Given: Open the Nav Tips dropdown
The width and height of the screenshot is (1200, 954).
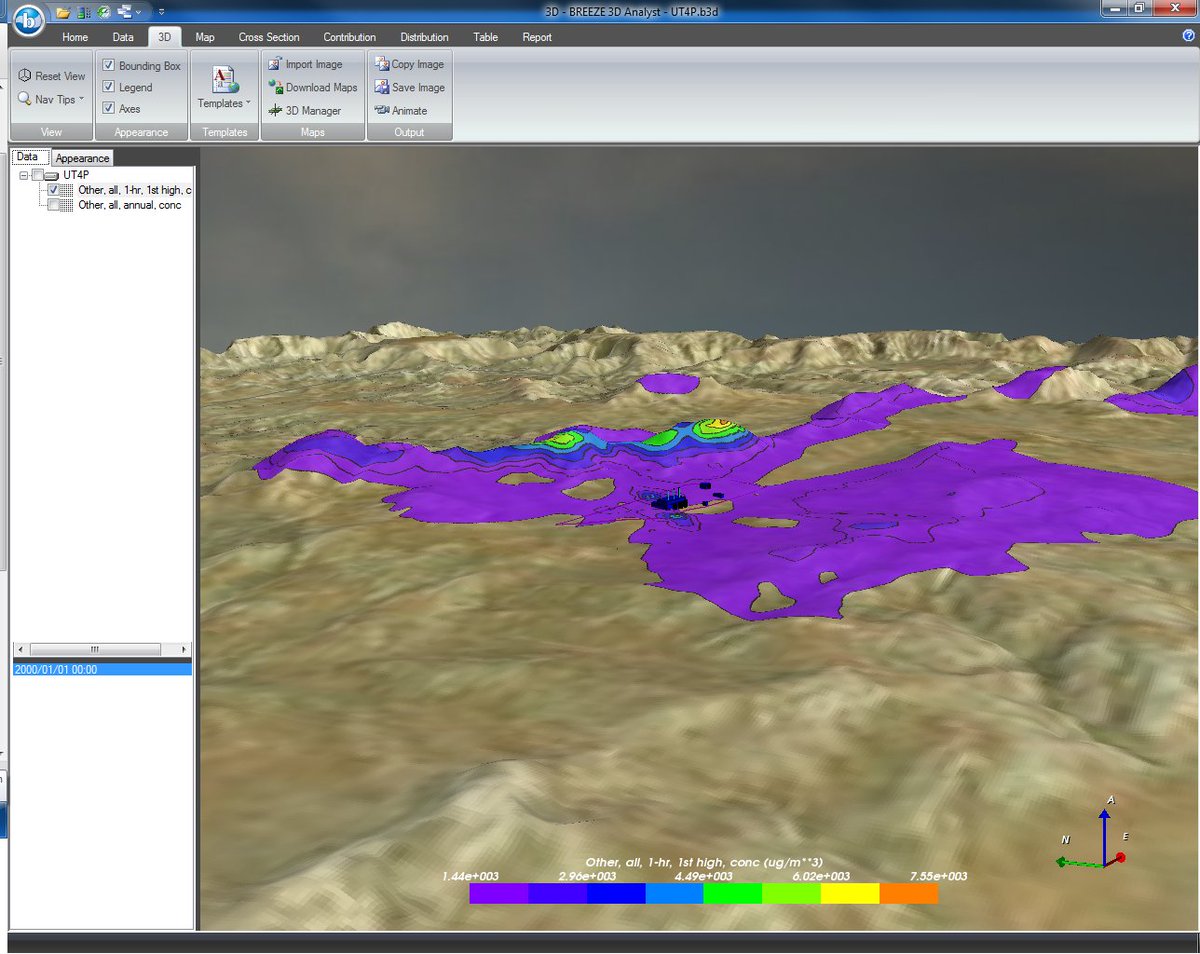Looking at the screenshot, I should pyautogui.click(x=52, y=99).
